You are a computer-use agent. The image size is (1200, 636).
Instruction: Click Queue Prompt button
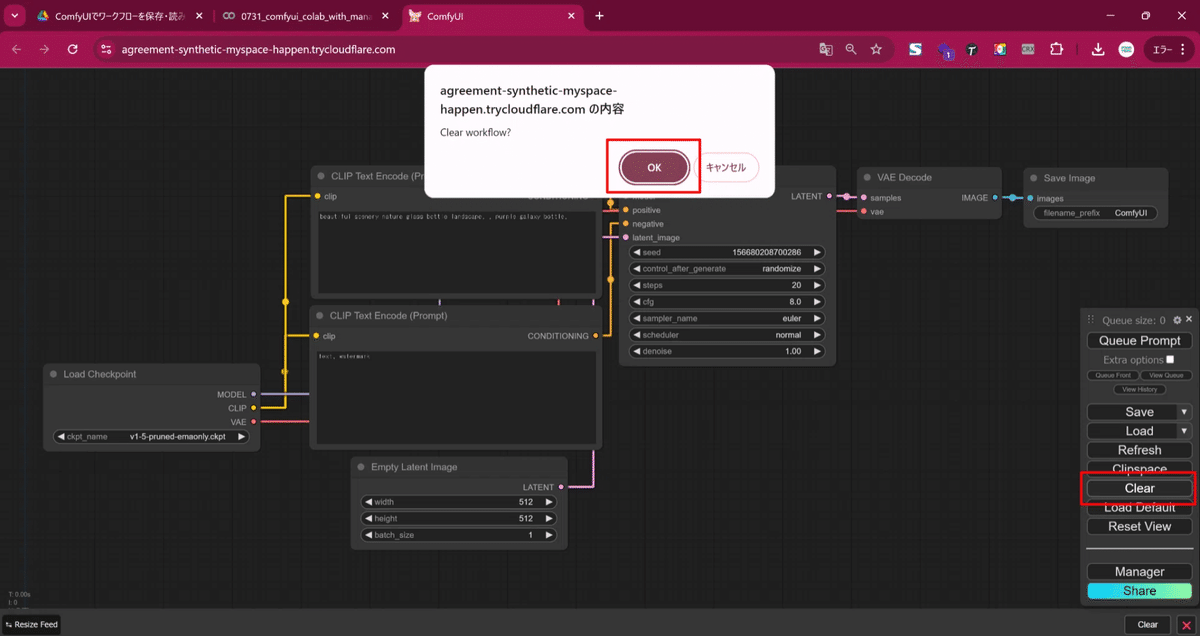[x=1140, y=340]
